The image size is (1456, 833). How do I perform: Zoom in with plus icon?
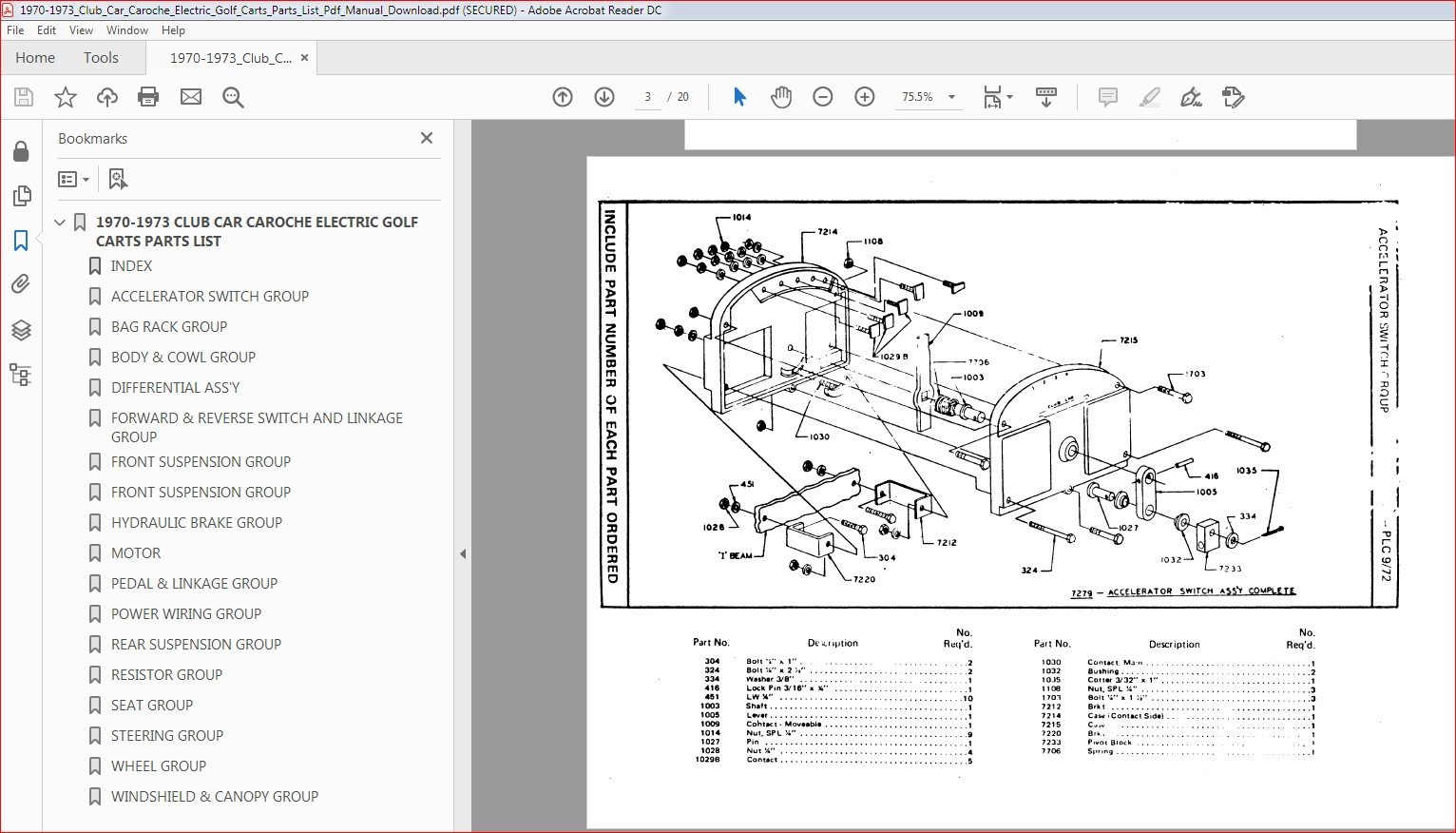pyautogui.click(x=865, y=97)
